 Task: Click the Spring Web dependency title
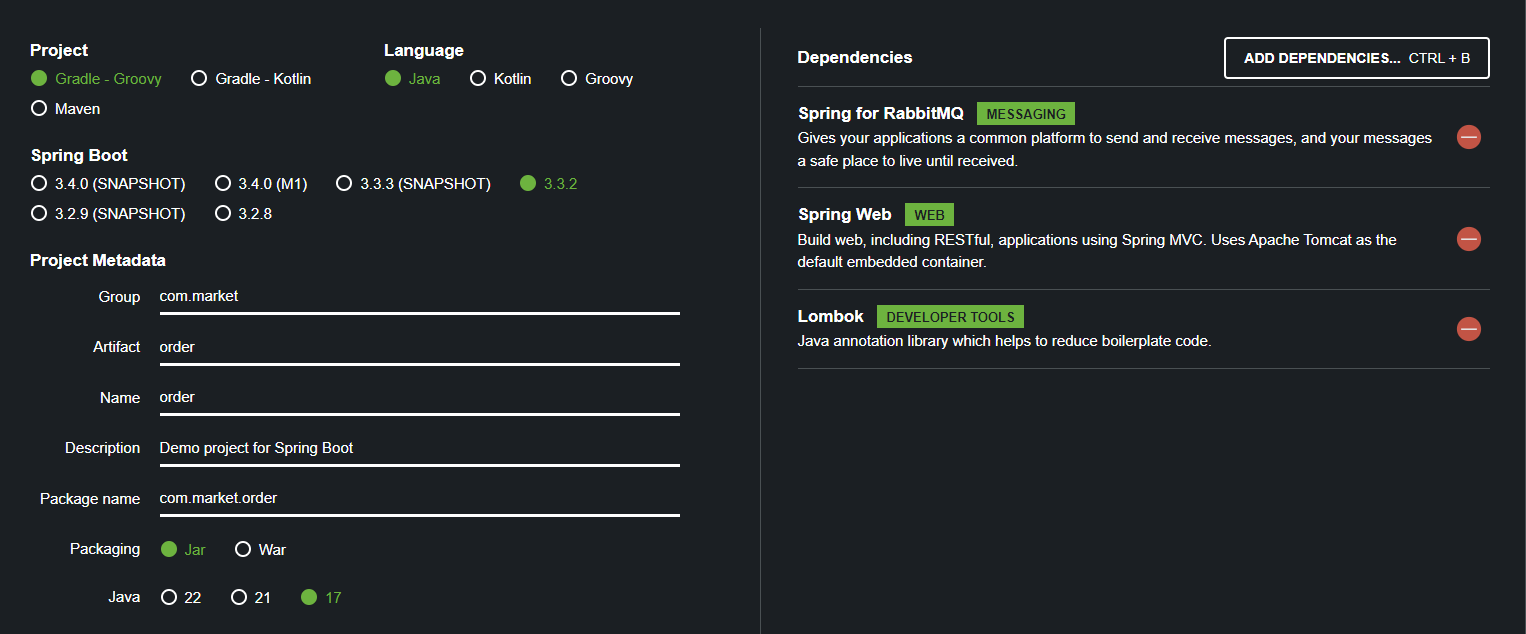coord(845,215)
